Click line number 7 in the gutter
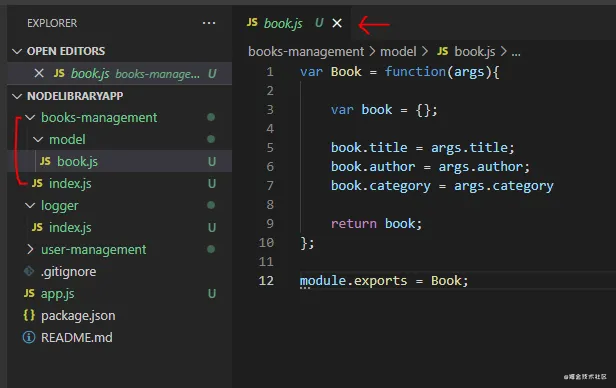The width and height of the screenshot is (616, 388). click(270, 186)
